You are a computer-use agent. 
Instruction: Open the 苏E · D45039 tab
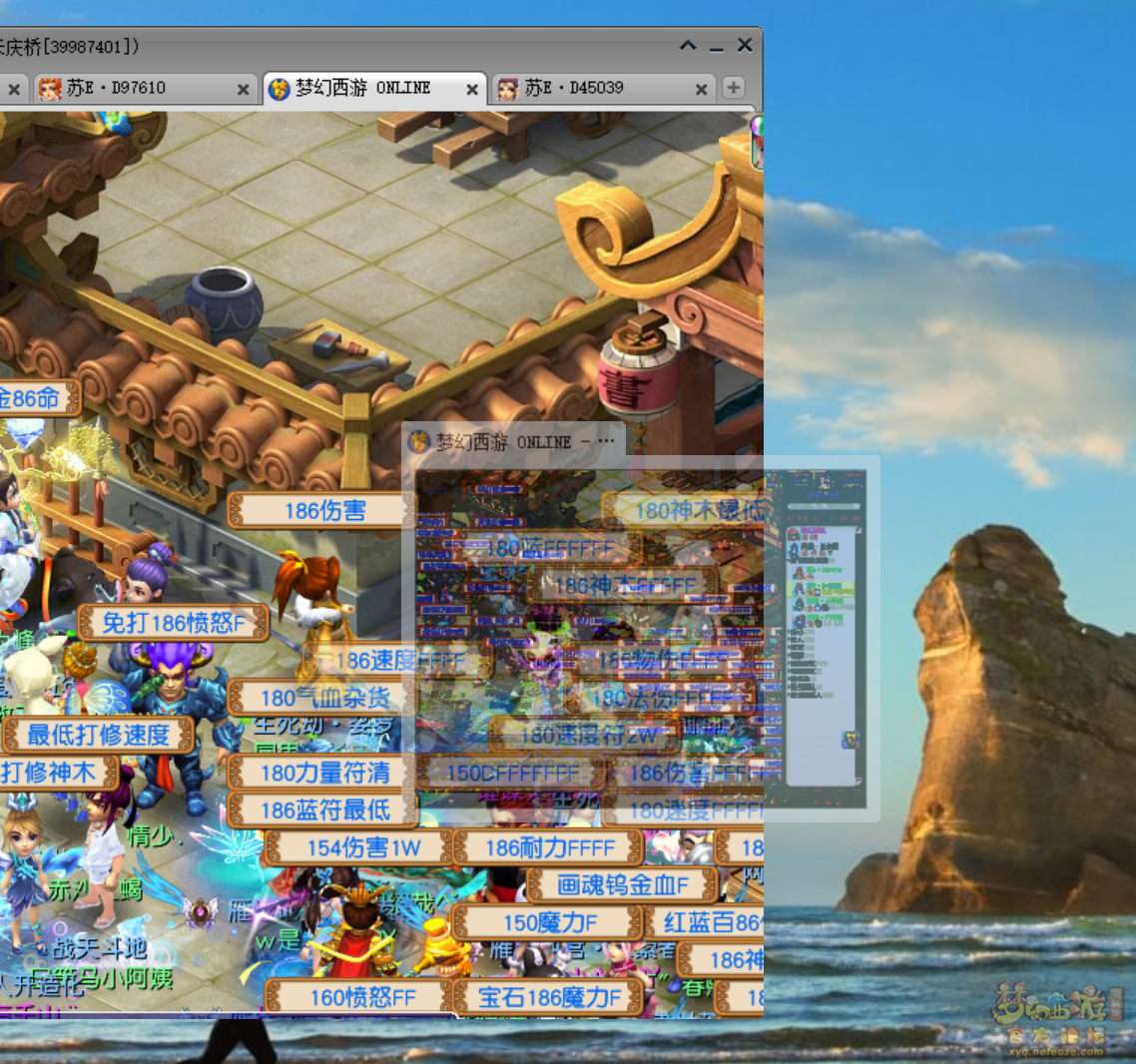pos(603,89)
